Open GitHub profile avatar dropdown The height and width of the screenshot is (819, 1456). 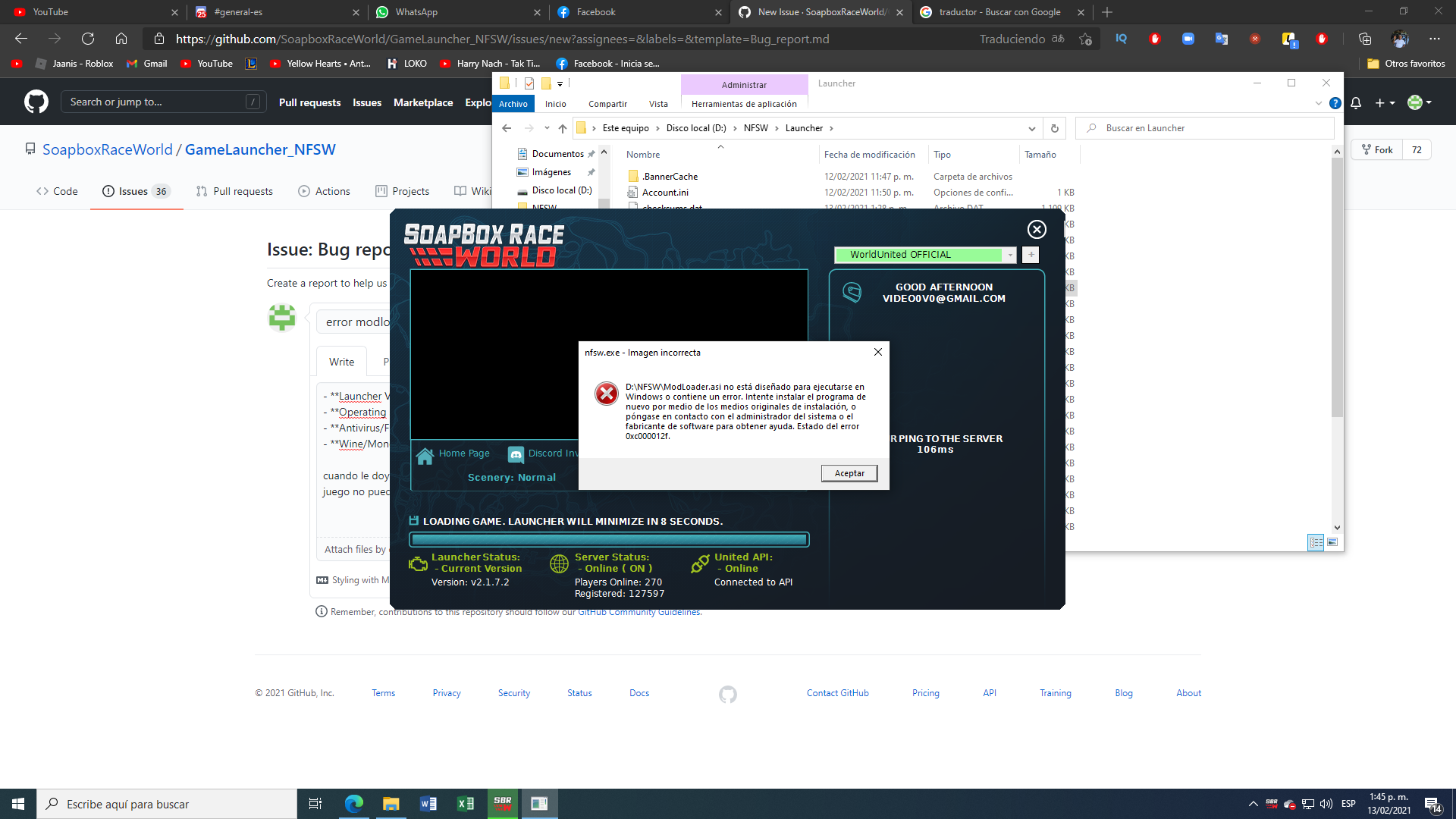pos(1419,102)
